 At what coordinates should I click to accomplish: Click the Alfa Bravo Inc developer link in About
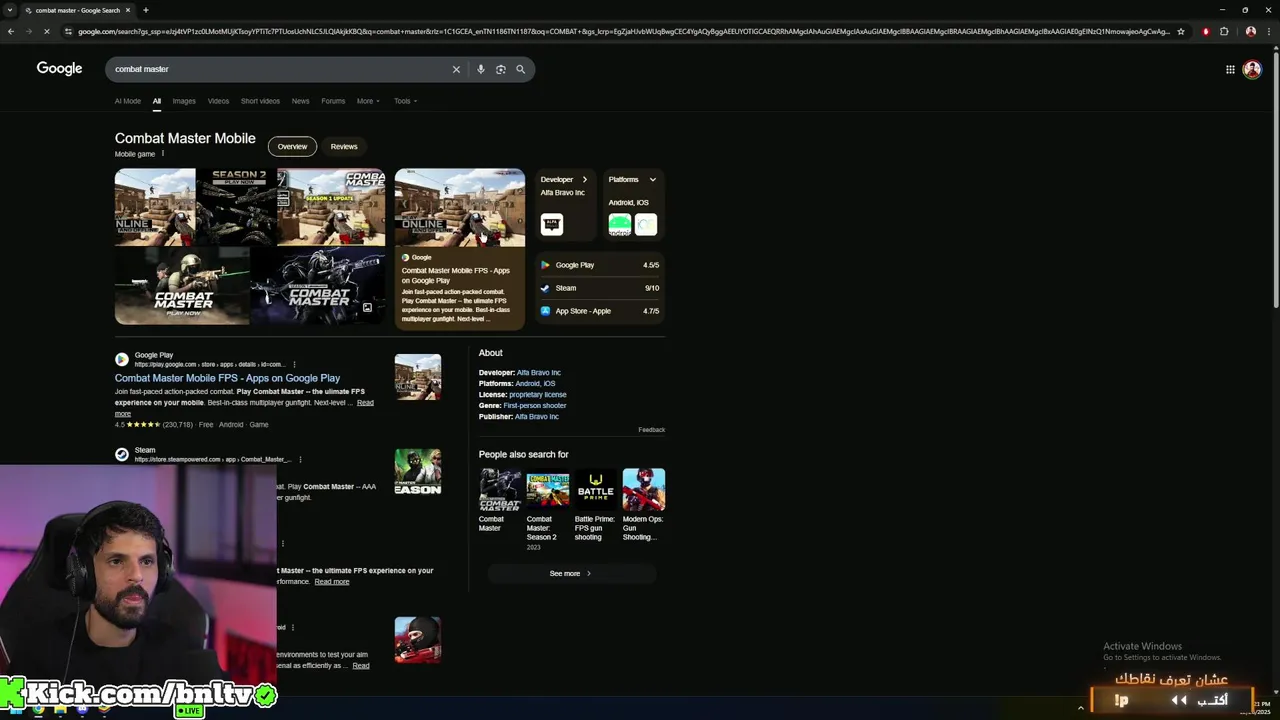(539, 373)
